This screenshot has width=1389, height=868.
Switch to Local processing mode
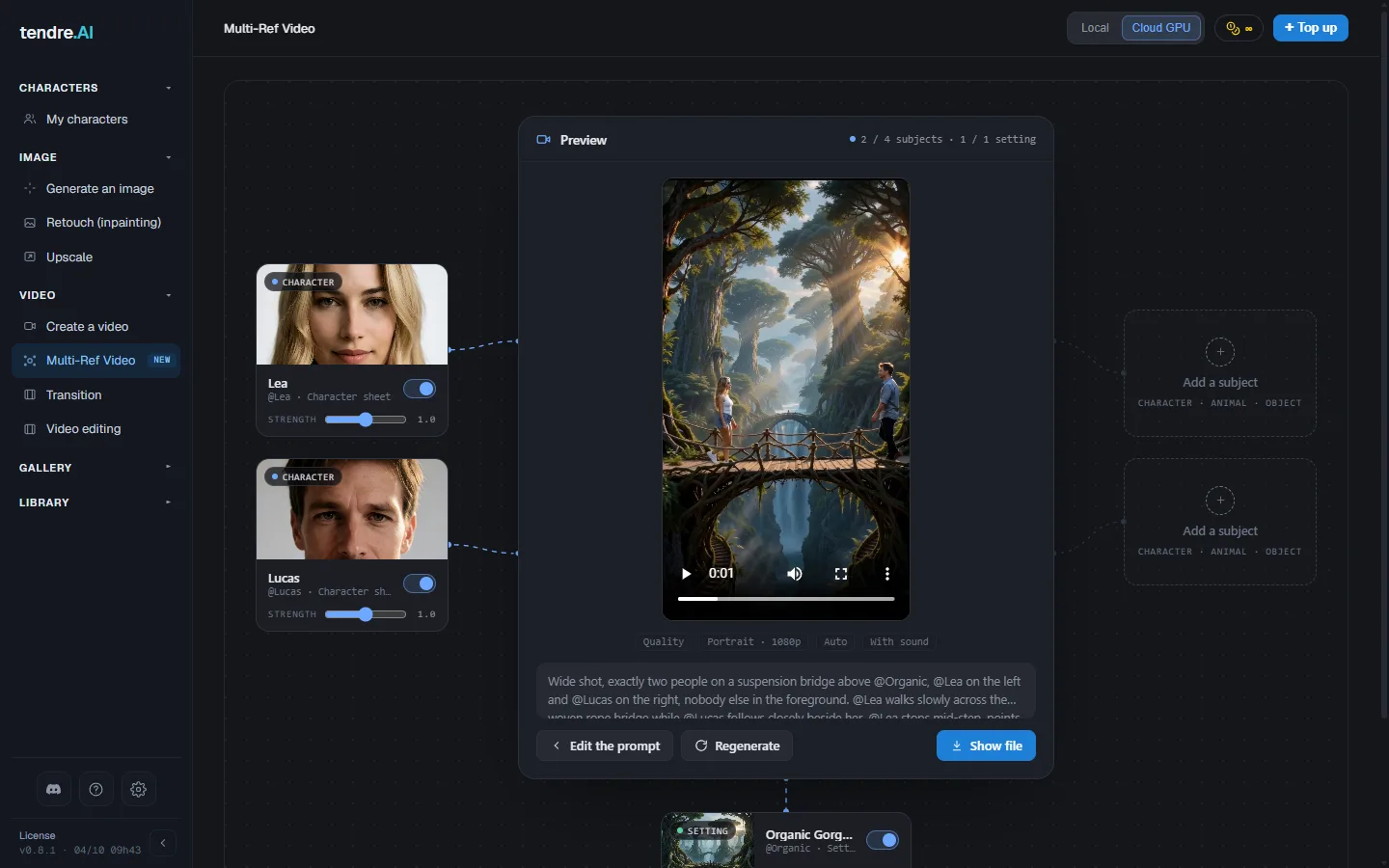point(1095,28)
